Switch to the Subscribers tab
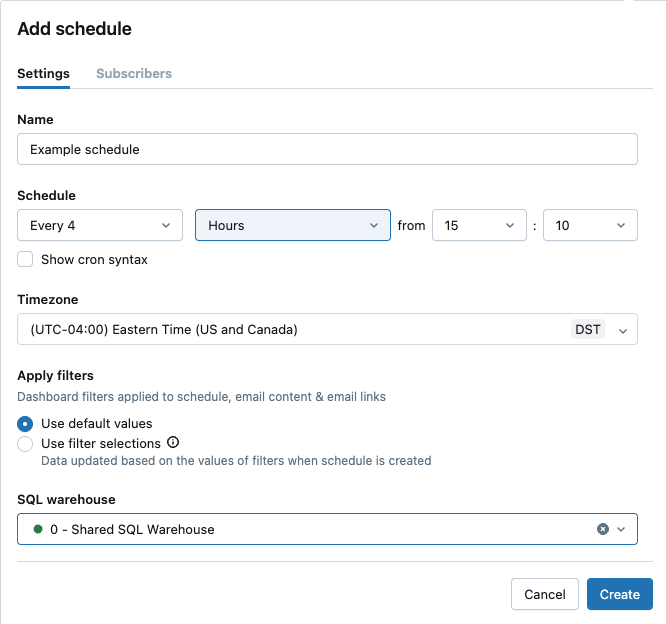666x624 pixels. point(134,73)
